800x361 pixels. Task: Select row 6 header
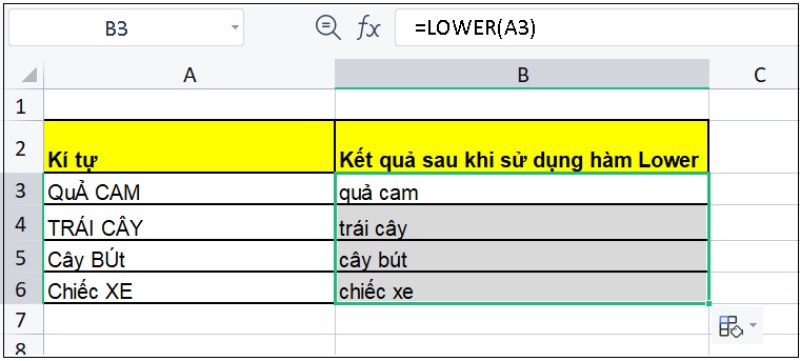coord(21,289)
